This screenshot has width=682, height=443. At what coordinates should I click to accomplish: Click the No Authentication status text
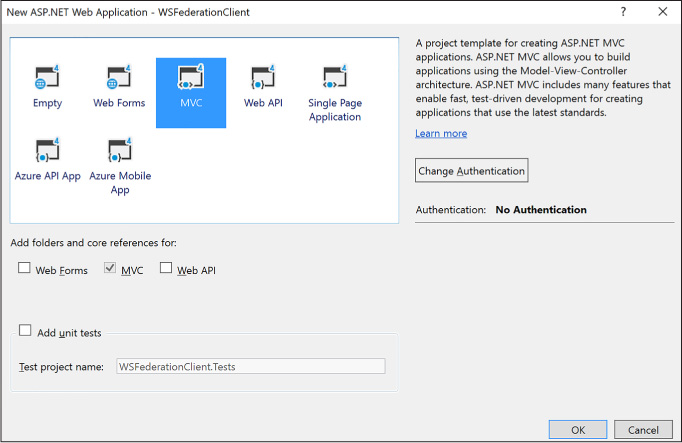point(541,210)
